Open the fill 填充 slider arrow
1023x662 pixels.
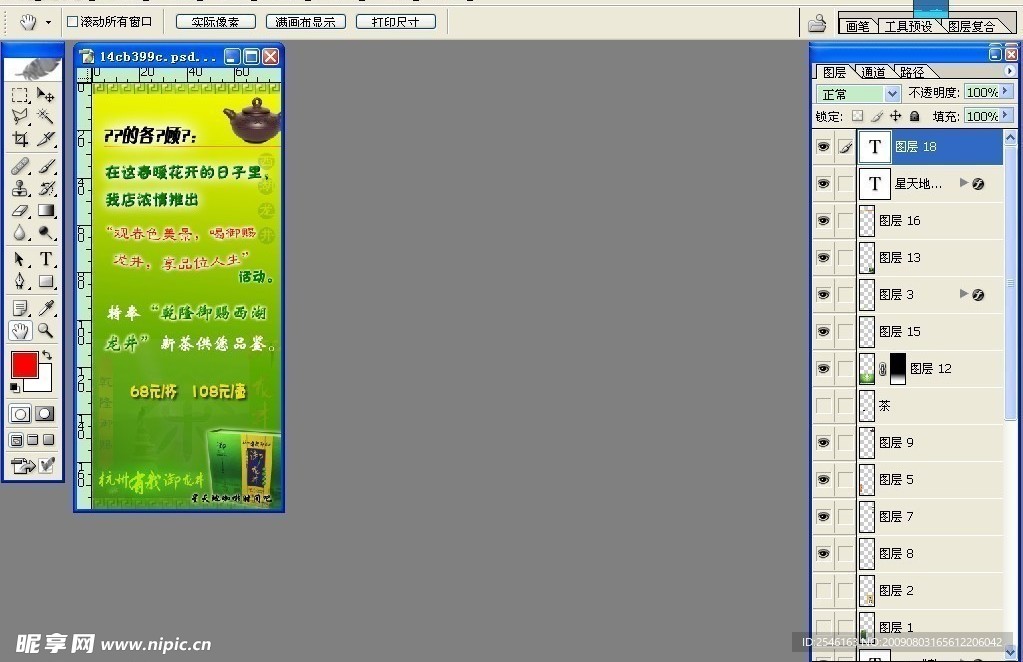[1005, 115]
